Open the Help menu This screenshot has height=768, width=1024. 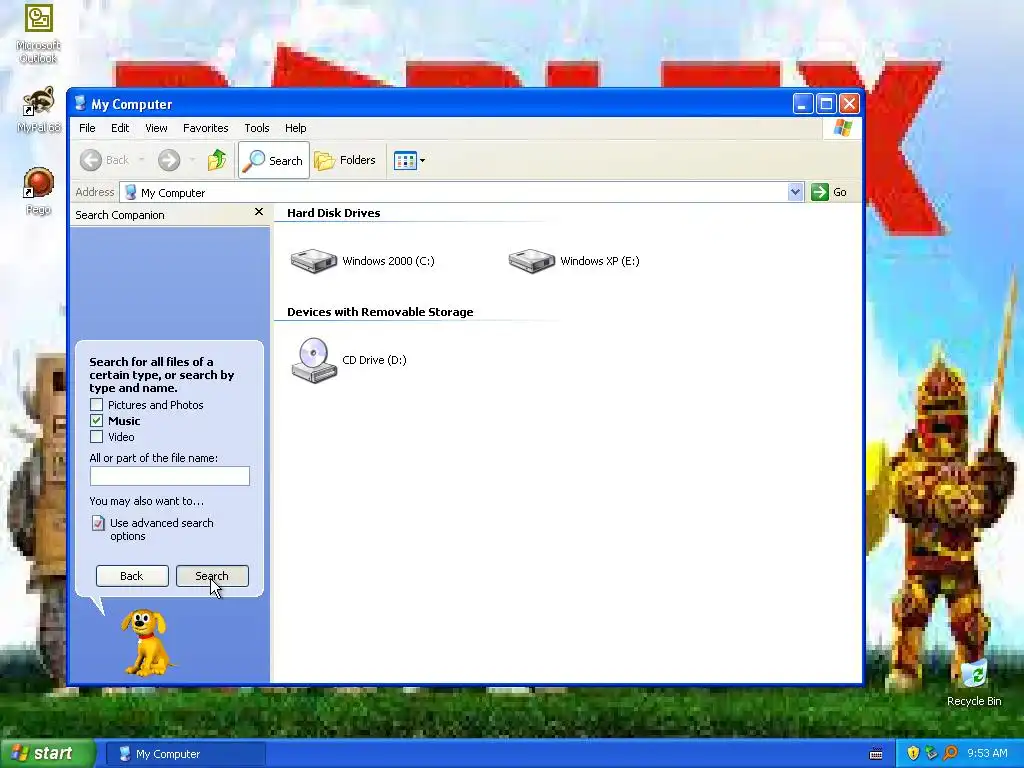[x=295, y=128]
